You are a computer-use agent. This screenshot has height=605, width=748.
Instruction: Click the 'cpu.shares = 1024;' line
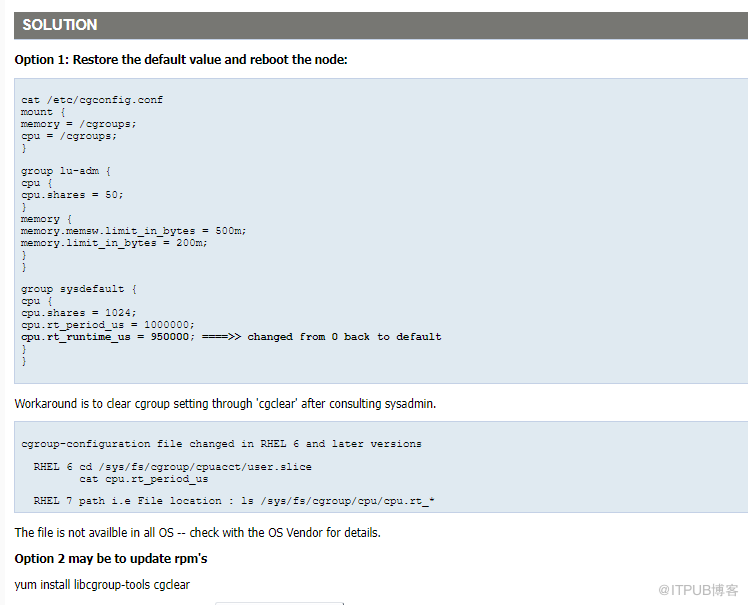pos(79,313)
